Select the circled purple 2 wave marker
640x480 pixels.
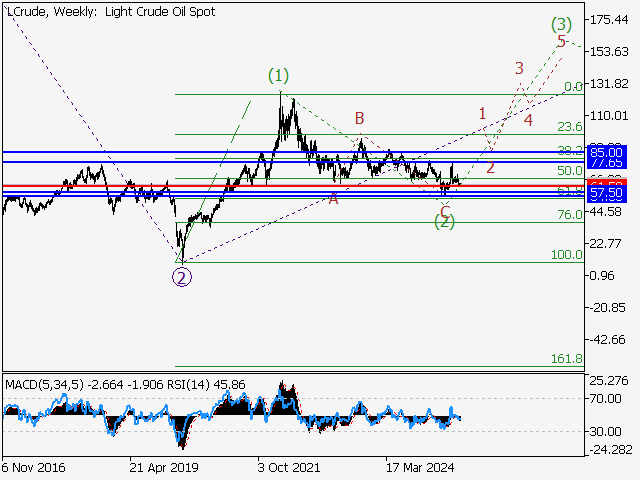click(181, 278)
